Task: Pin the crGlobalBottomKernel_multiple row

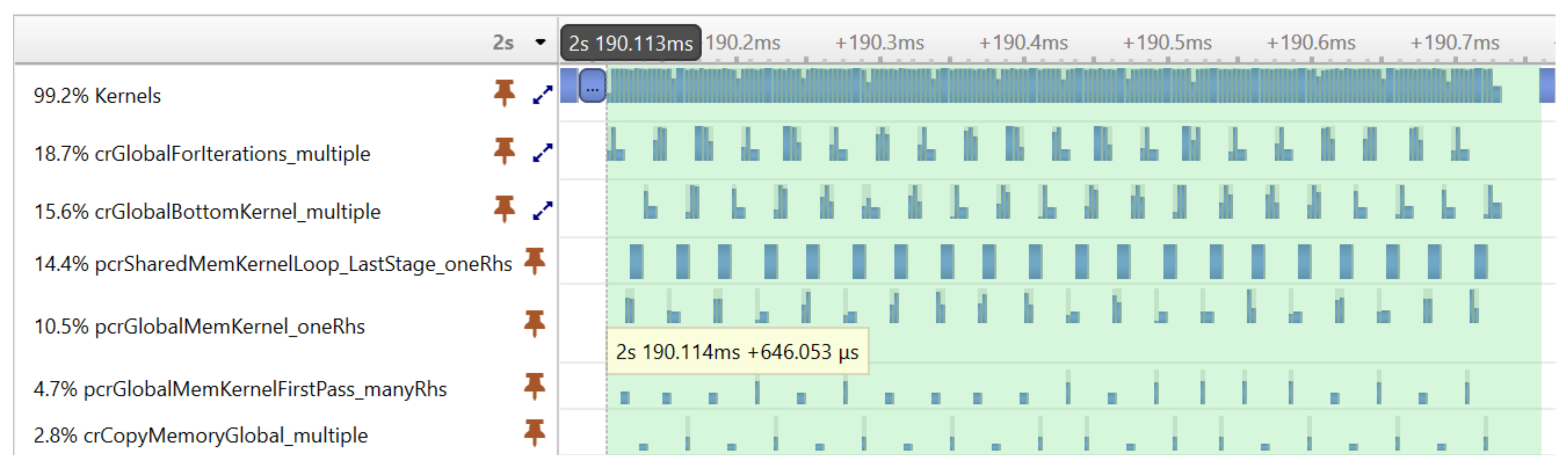Action: [504, 209]
